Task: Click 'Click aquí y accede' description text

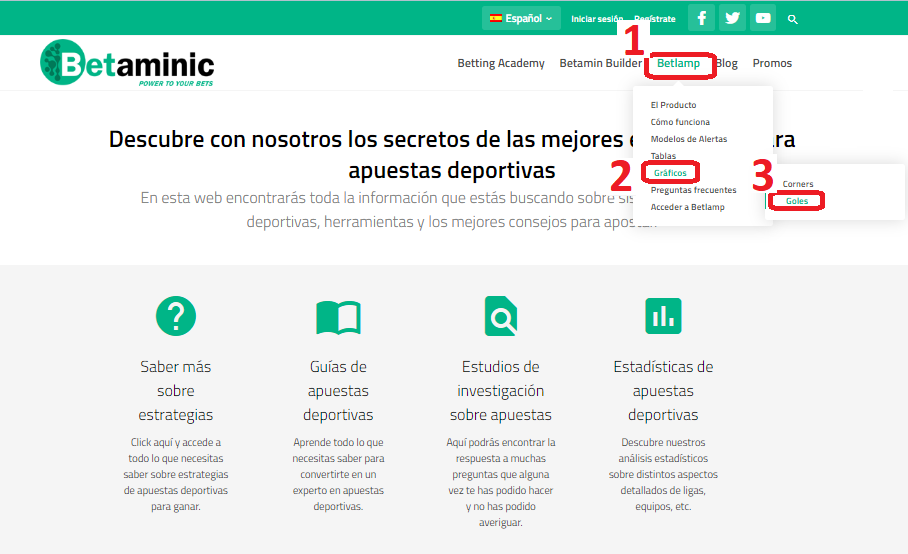Action: 176,474
